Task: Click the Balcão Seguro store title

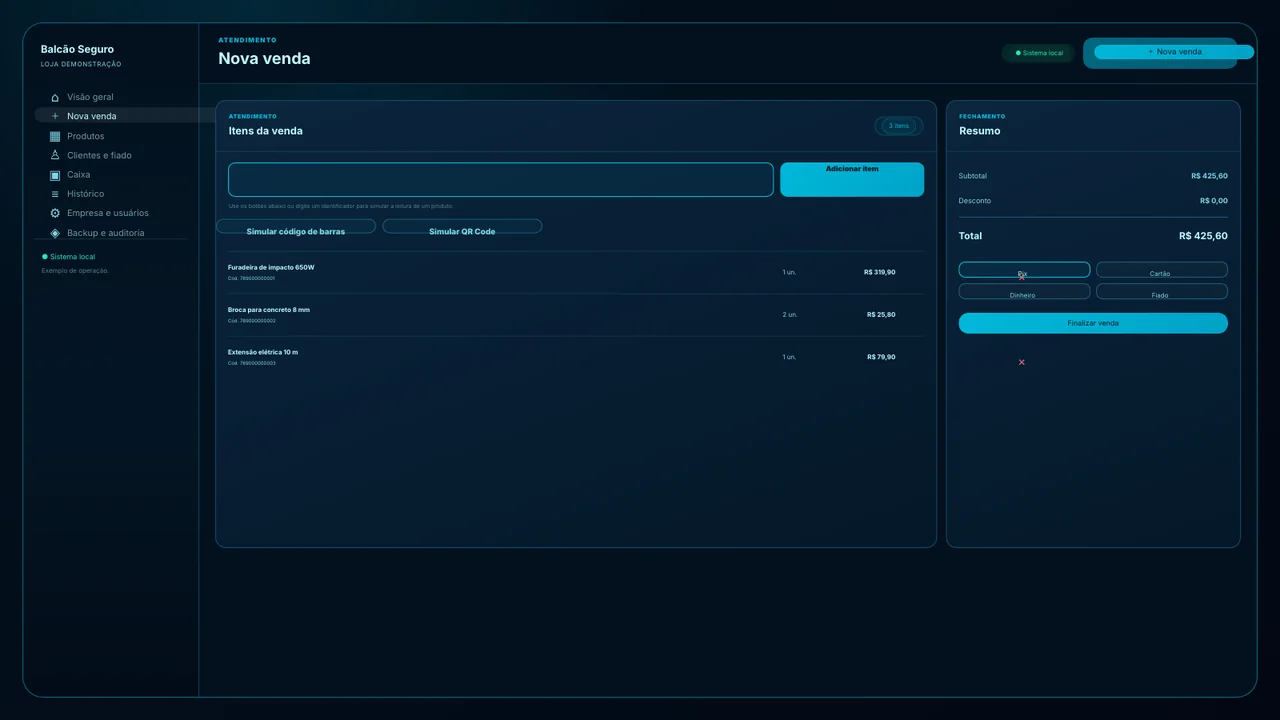Action: point(77,49)
